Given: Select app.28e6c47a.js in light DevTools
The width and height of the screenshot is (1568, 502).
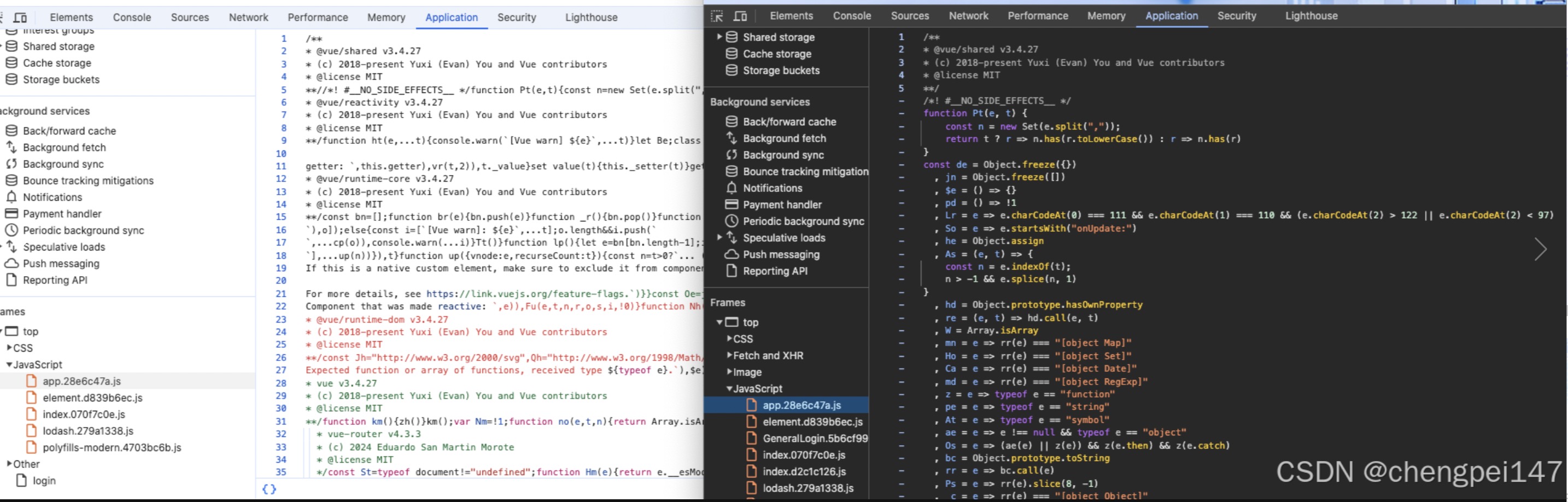Looking at the screenshot, I should pos(81,381).
